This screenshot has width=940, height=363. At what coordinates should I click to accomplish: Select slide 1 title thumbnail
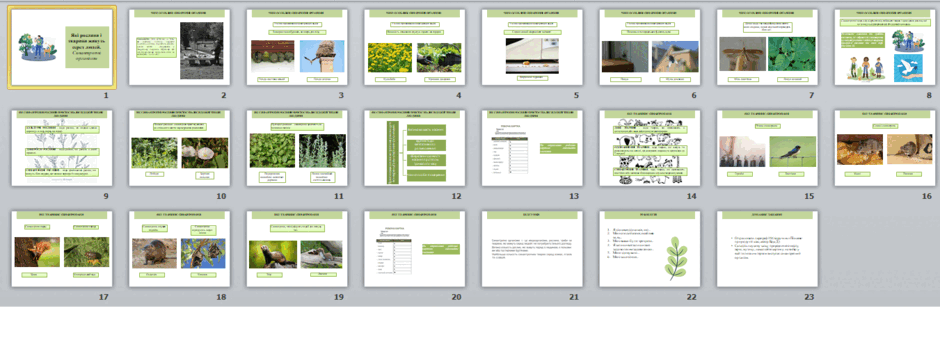point(62,47)
